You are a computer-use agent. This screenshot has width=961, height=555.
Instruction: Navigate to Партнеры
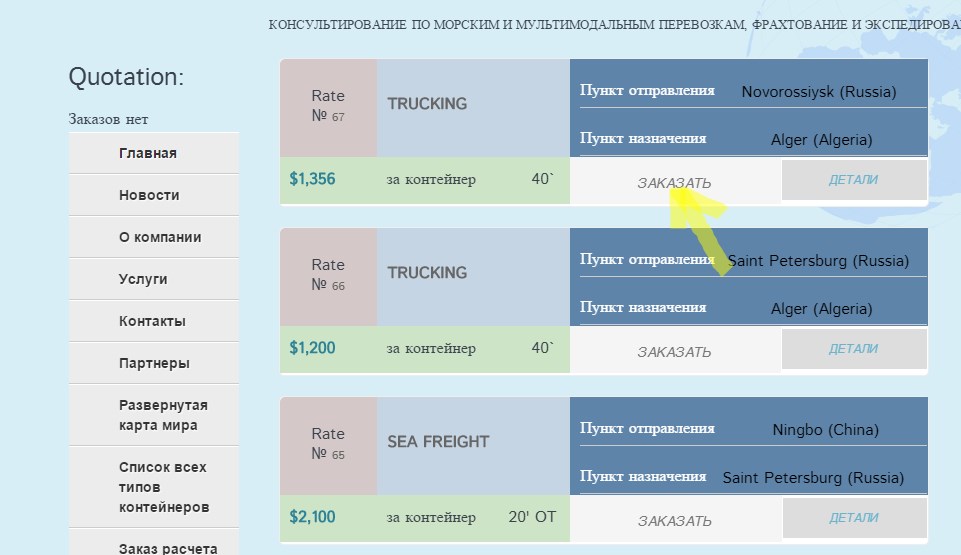click(x=154, y=363)
